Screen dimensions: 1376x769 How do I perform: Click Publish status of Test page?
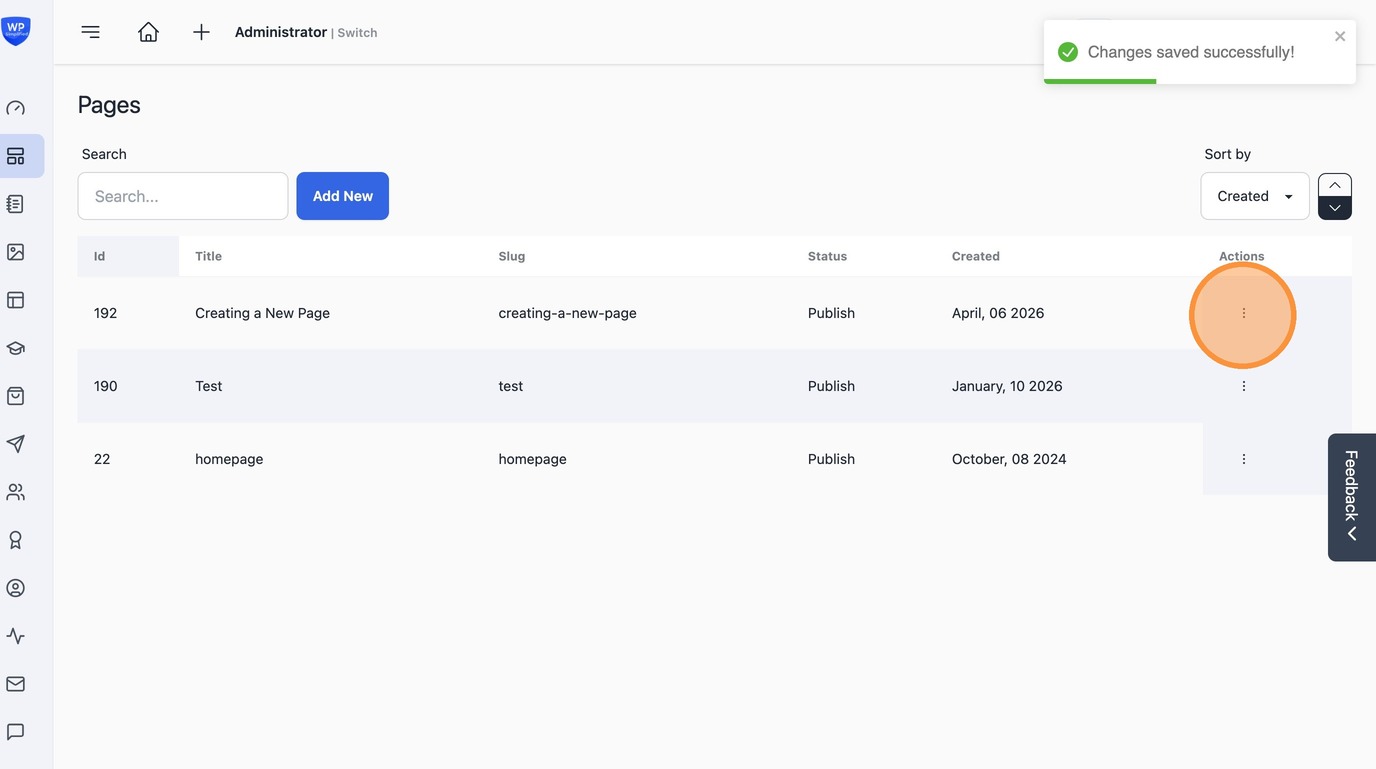pos(831,386)
